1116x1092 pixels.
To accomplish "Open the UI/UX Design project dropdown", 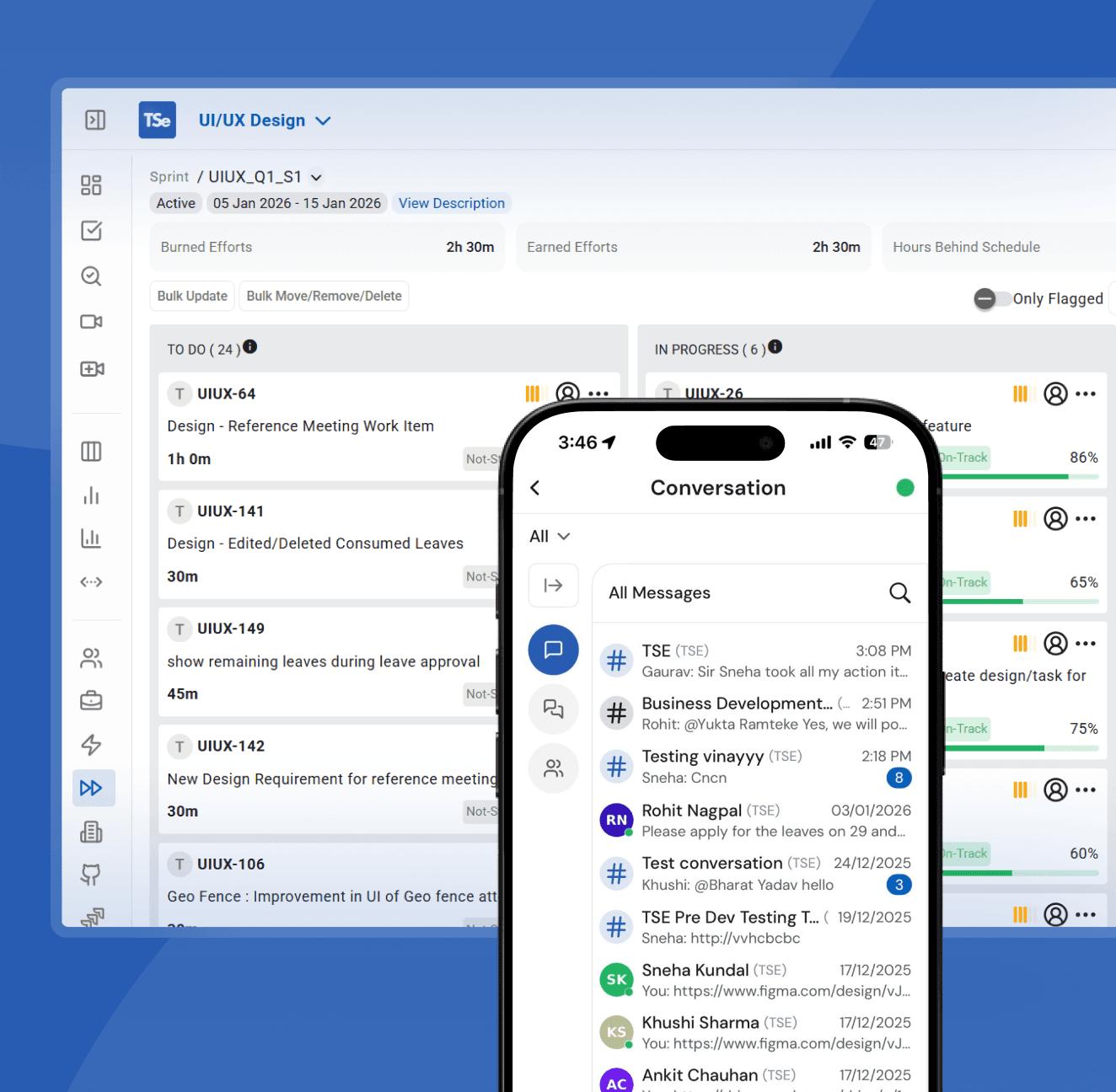I will [x=265, y=120].
